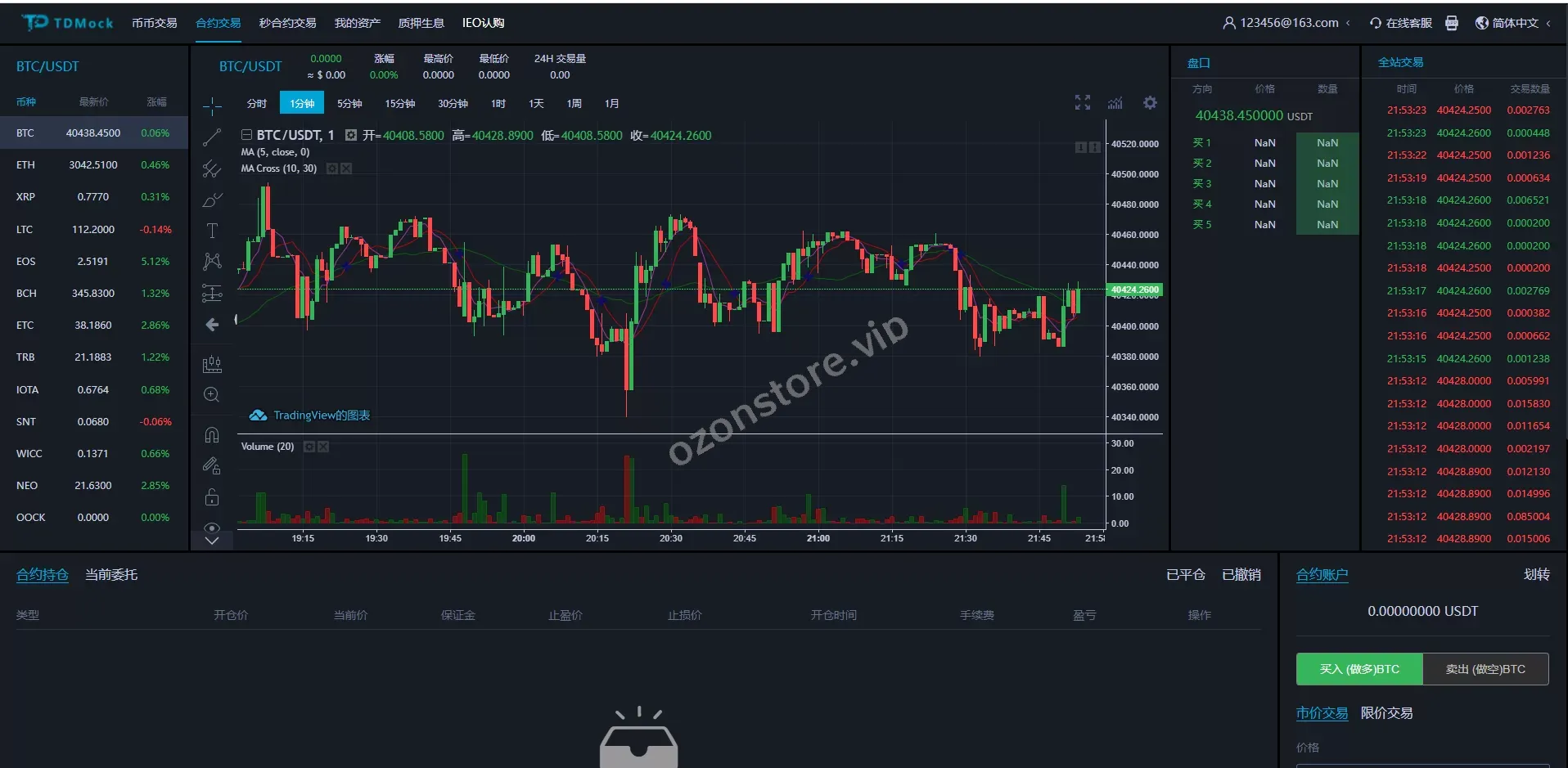The height and width of the screenshot is (768, 1568).
Task: Activate the zoom-in magnifier tool
Action: point(211,395)
